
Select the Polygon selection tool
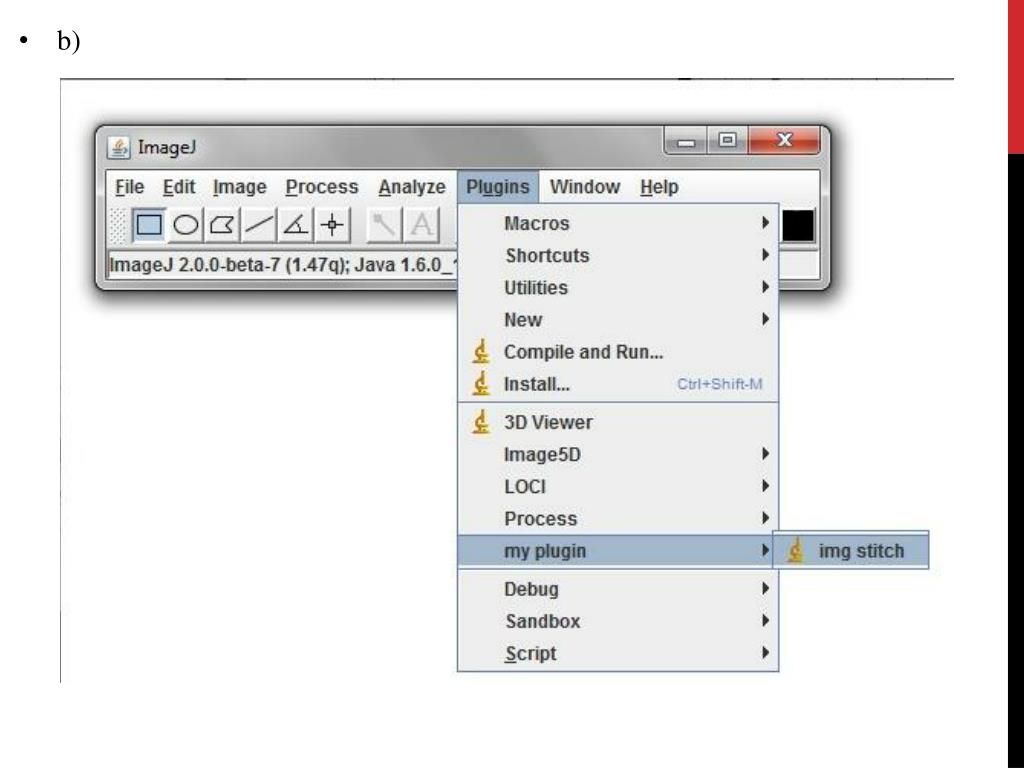click(222, 225)
